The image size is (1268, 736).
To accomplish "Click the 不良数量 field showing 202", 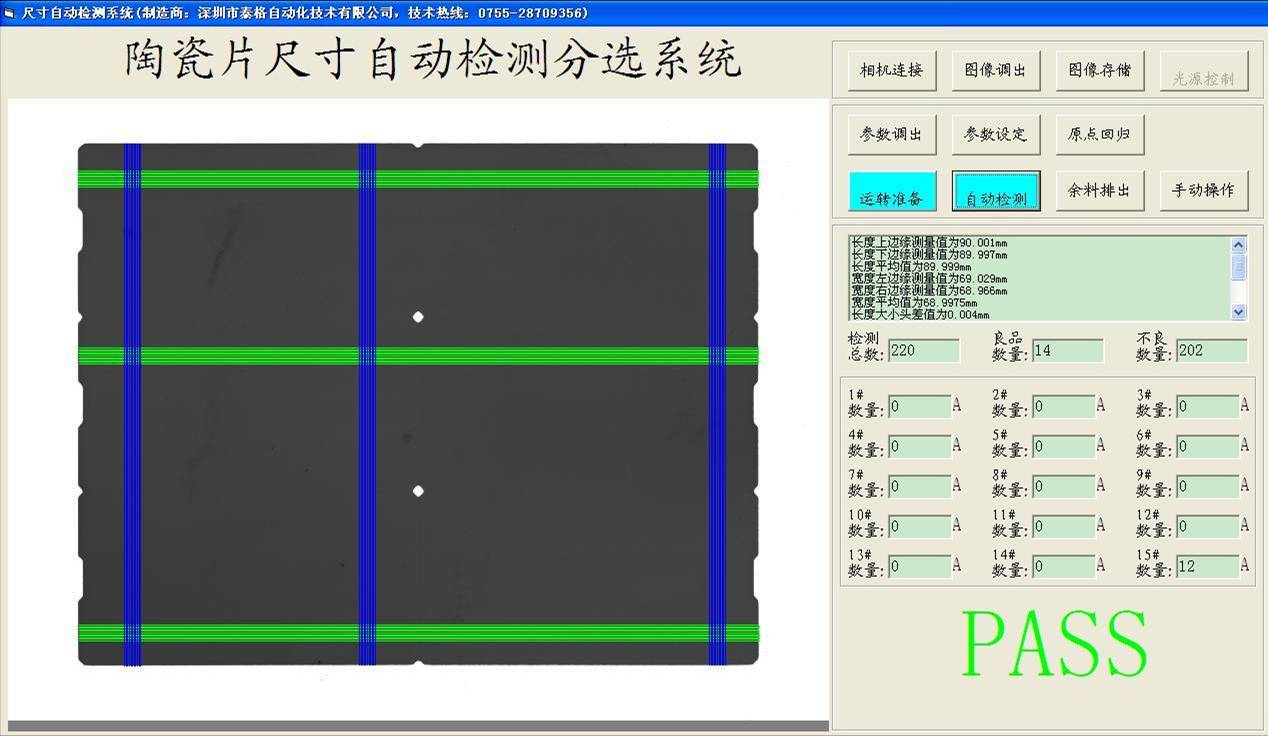I will 1211,351.
